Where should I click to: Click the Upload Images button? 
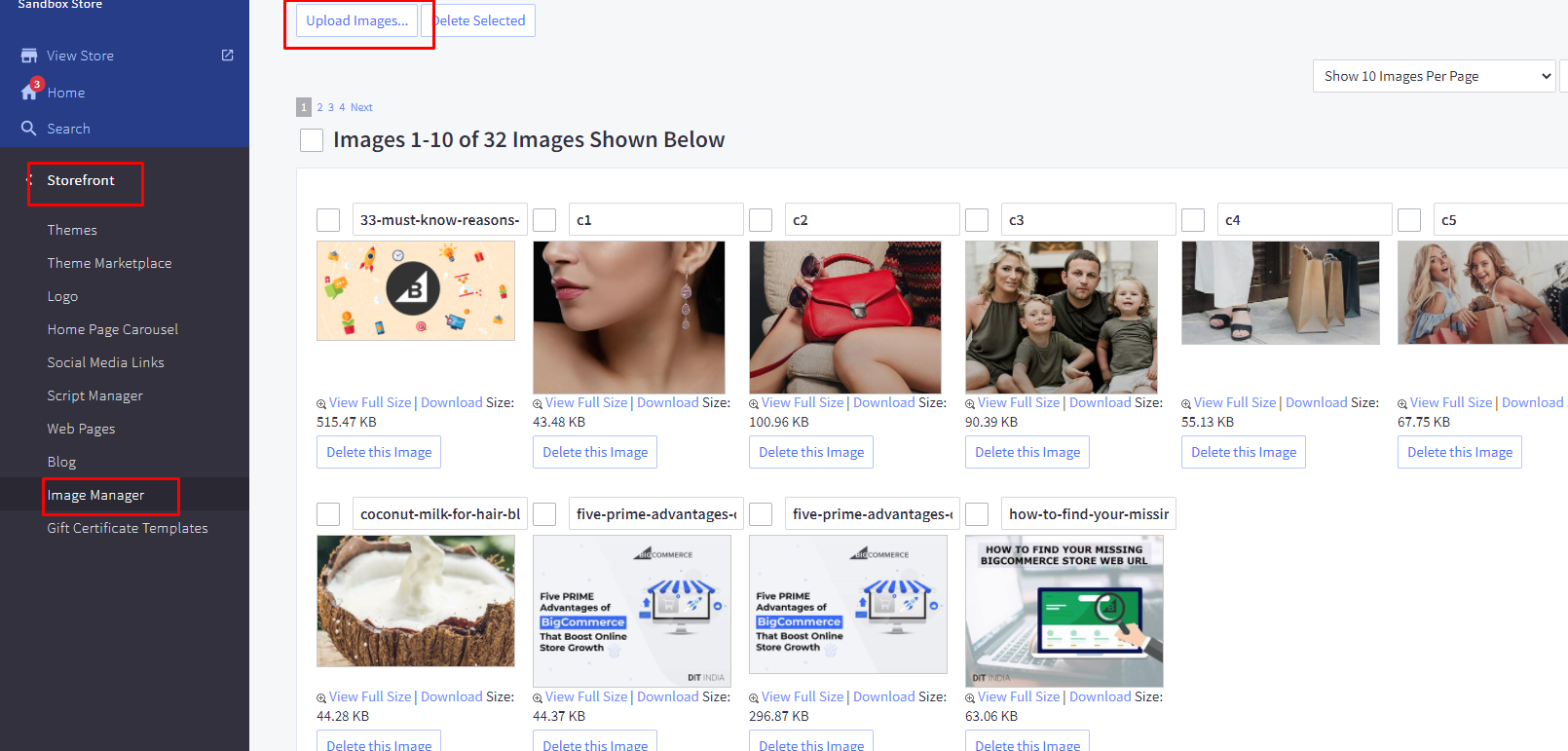[x=356, y=20]
